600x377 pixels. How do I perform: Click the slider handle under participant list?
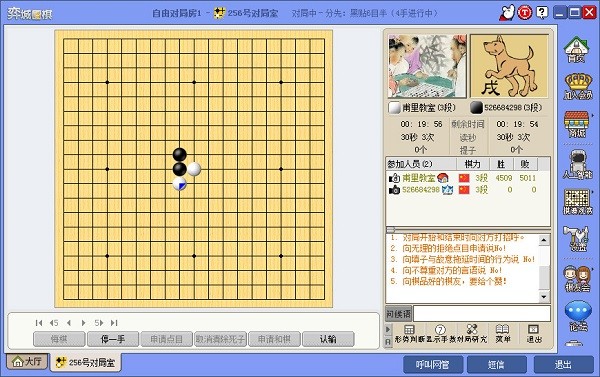[x=390, y=230]
